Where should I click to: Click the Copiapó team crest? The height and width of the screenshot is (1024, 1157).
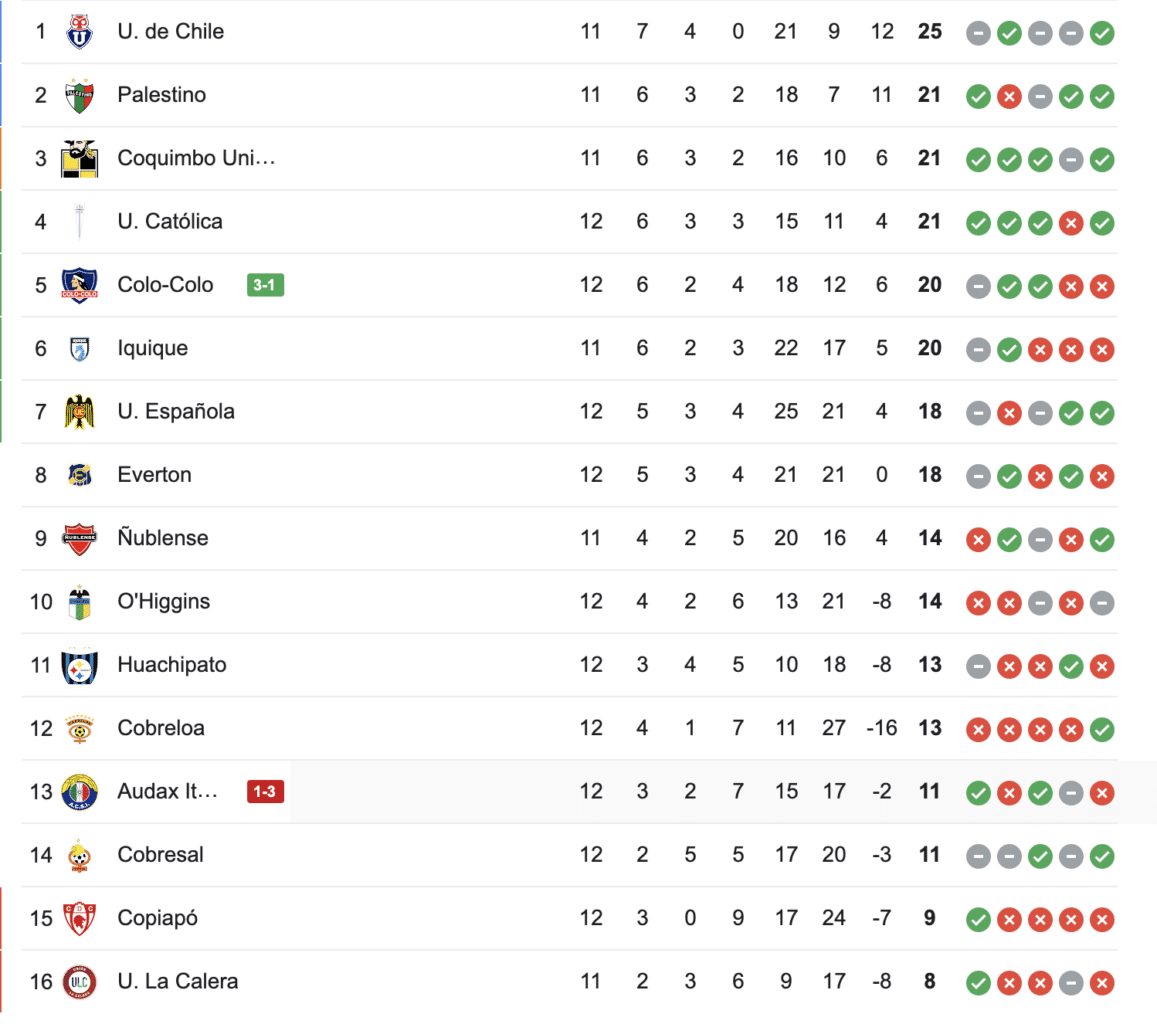click(79, 919)
